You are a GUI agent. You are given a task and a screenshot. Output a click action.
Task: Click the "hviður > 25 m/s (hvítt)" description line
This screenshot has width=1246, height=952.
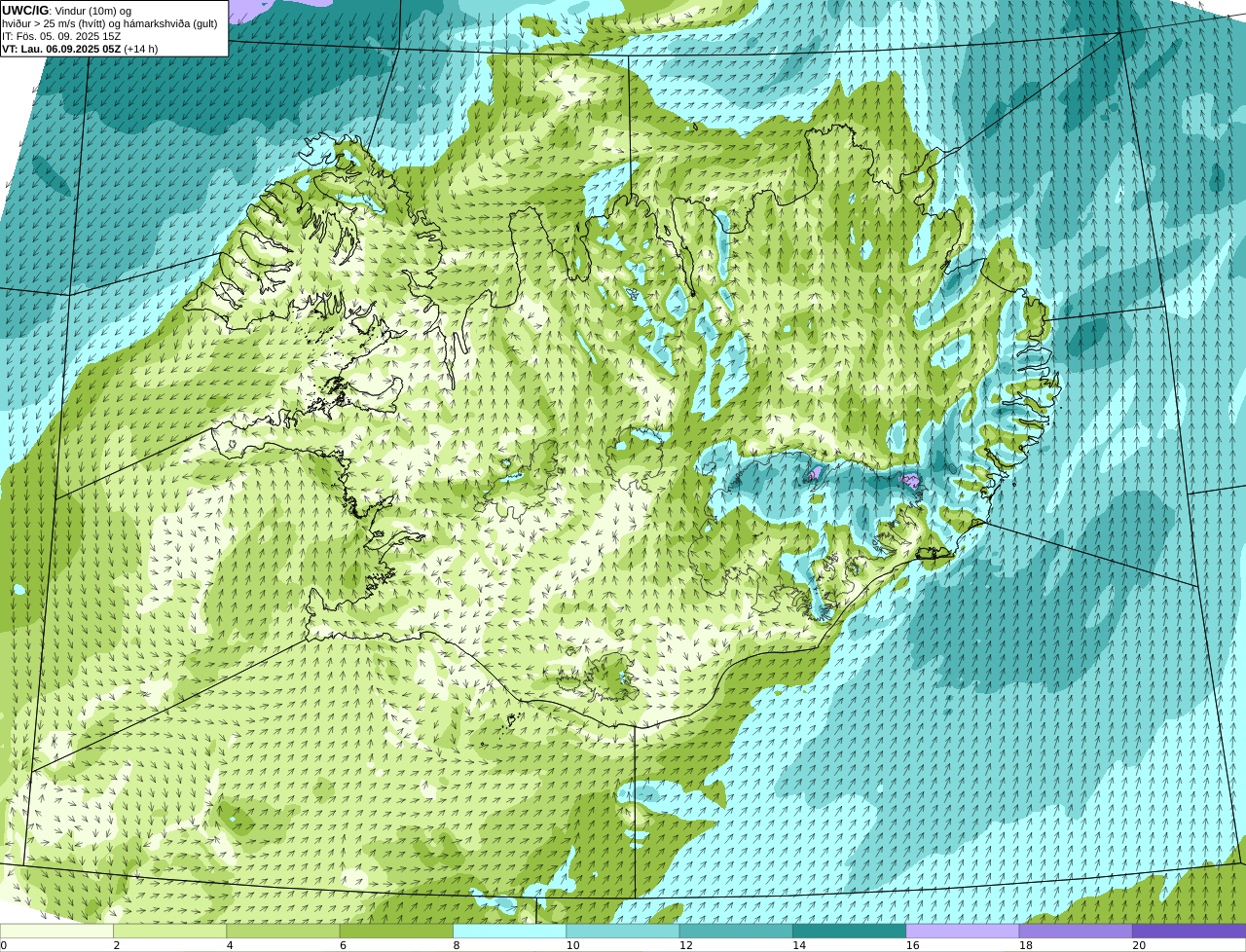tap(110, 23)
